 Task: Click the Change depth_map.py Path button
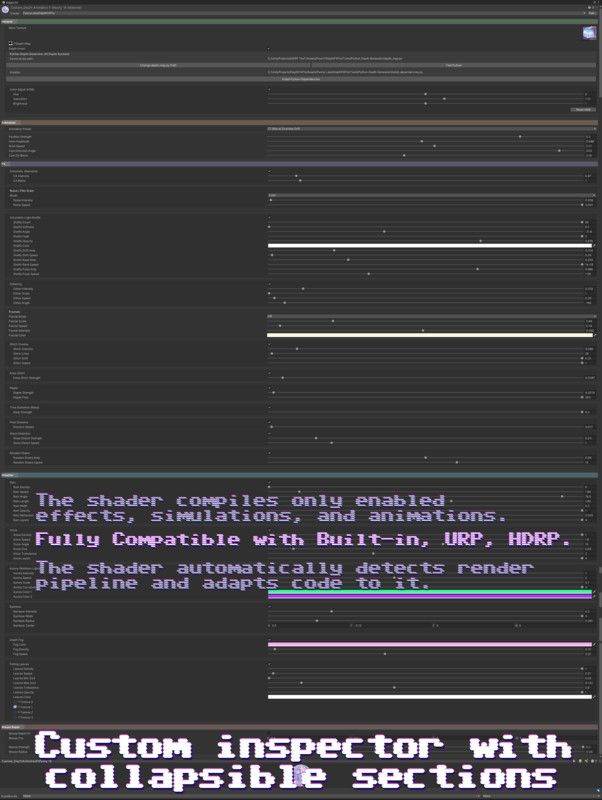(x=158, y=65)
